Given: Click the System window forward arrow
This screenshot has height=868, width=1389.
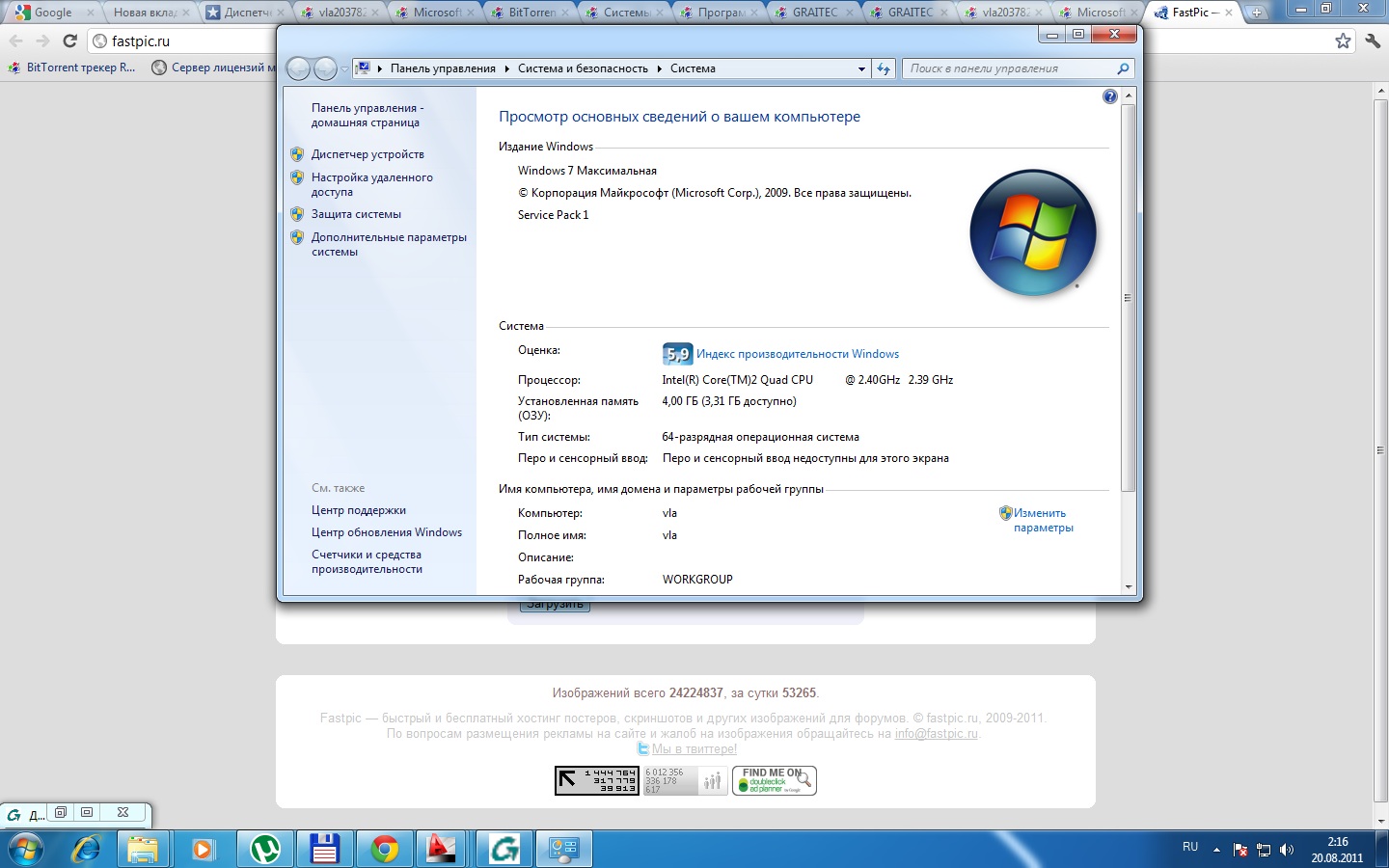Looking at the screenshot, I should [x=326, y=68].
